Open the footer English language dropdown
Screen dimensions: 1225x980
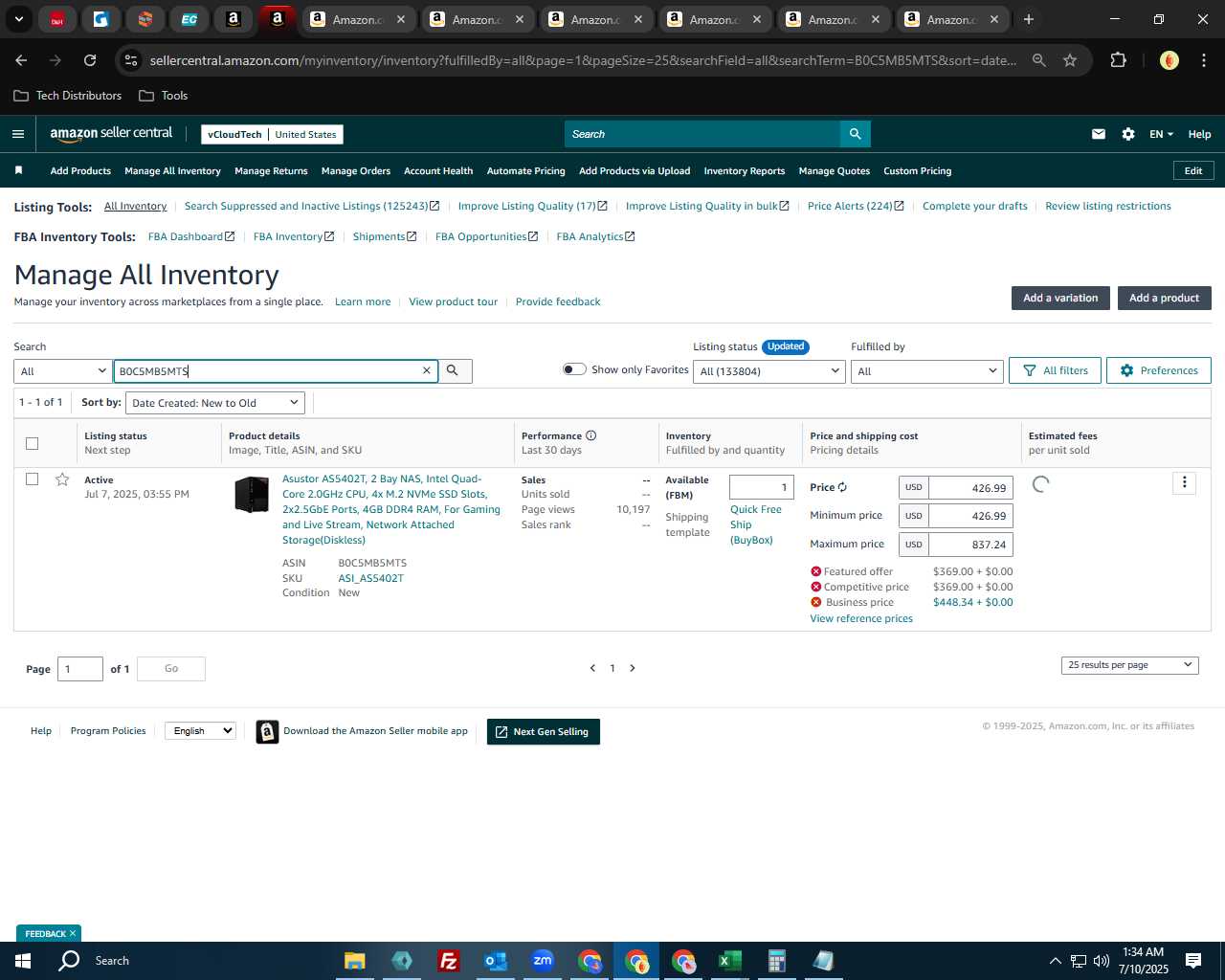(200, 731)
